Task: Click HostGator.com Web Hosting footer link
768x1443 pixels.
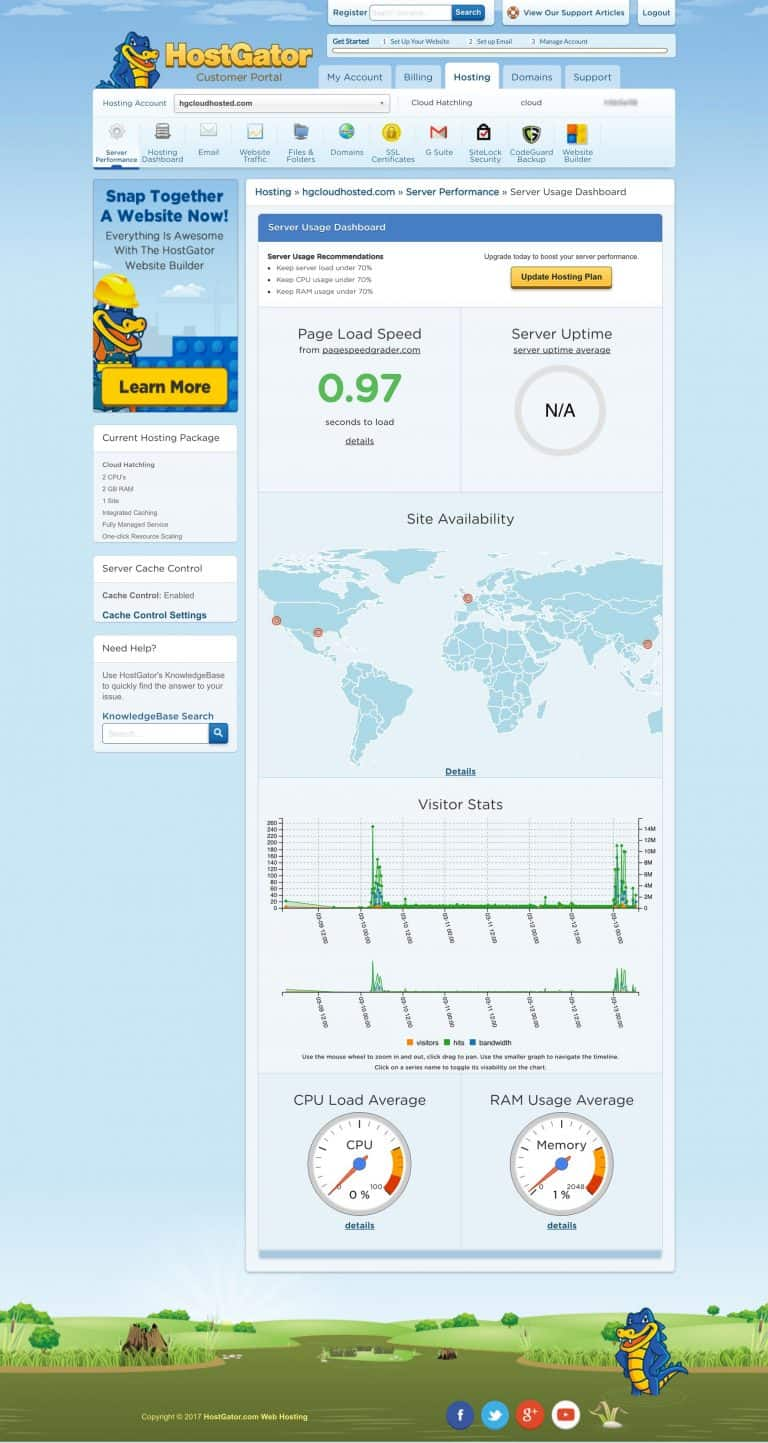Action: [255, 1417]
